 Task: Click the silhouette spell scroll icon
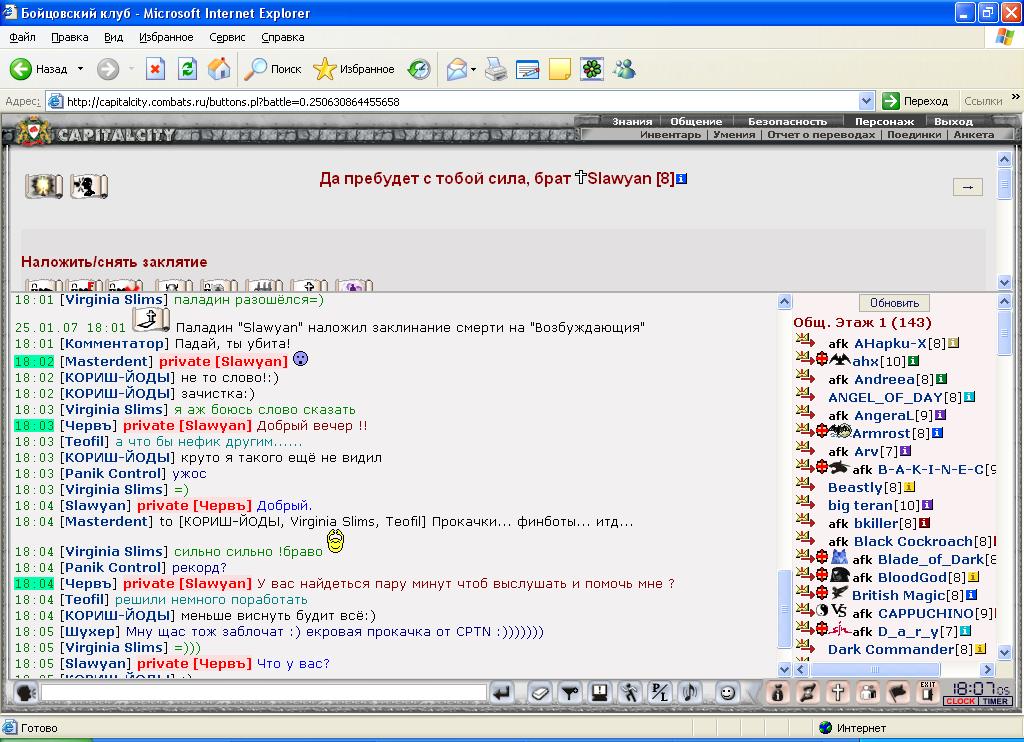89,186
